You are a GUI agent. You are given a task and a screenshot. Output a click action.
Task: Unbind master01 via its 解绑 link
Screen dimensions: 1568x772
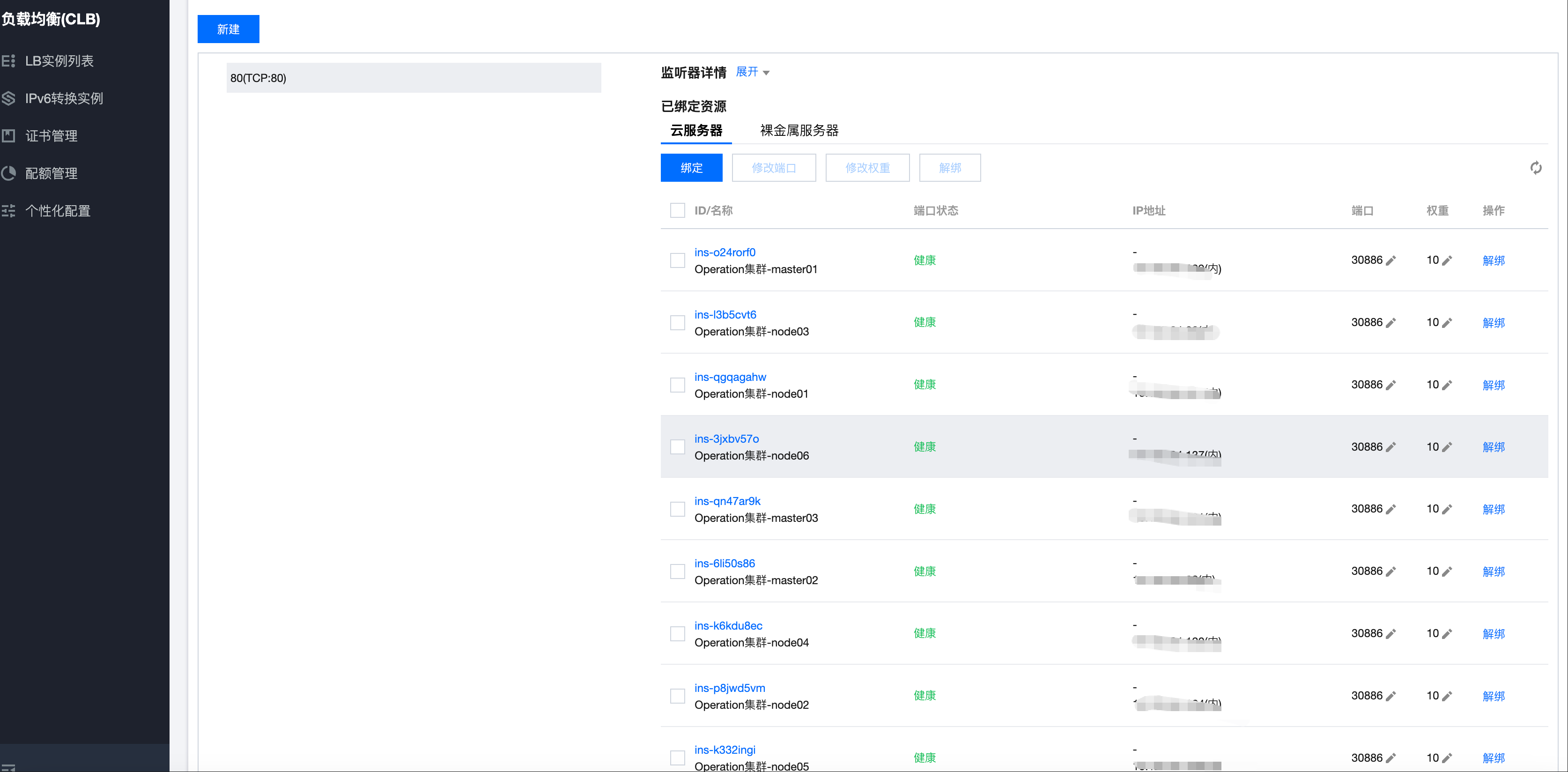(1494, 260)
